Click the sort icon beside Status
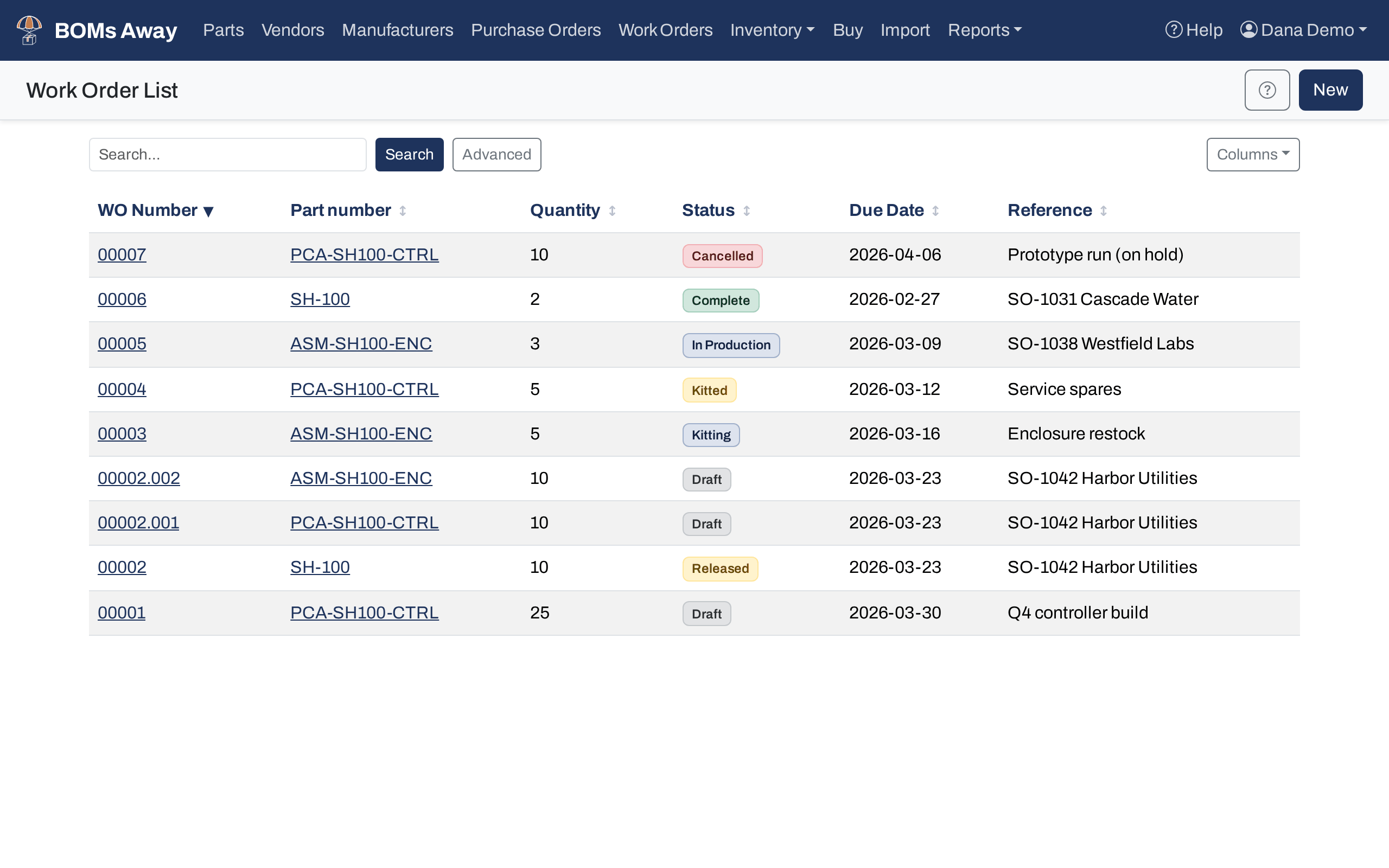 (x=747, y=210)
